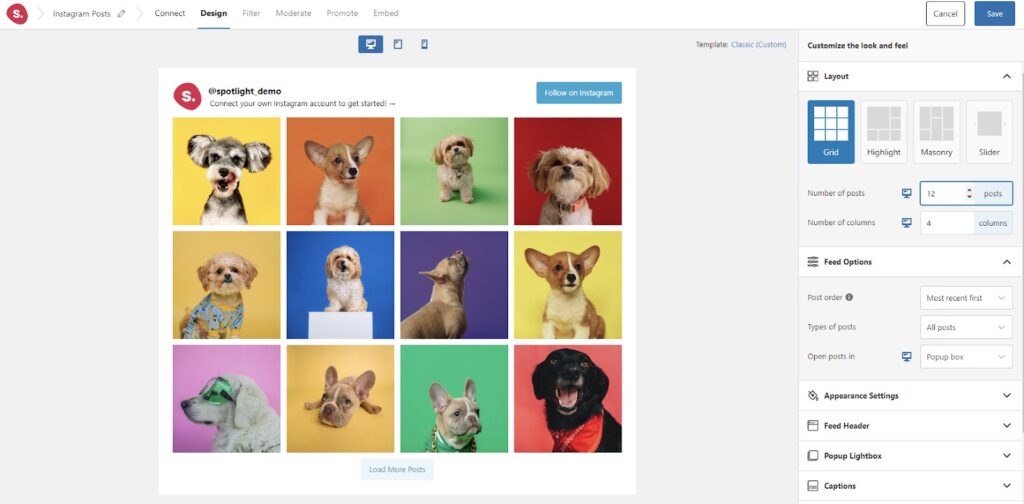Go to the Promote tab
The image size is (1024, 504).
342,13
